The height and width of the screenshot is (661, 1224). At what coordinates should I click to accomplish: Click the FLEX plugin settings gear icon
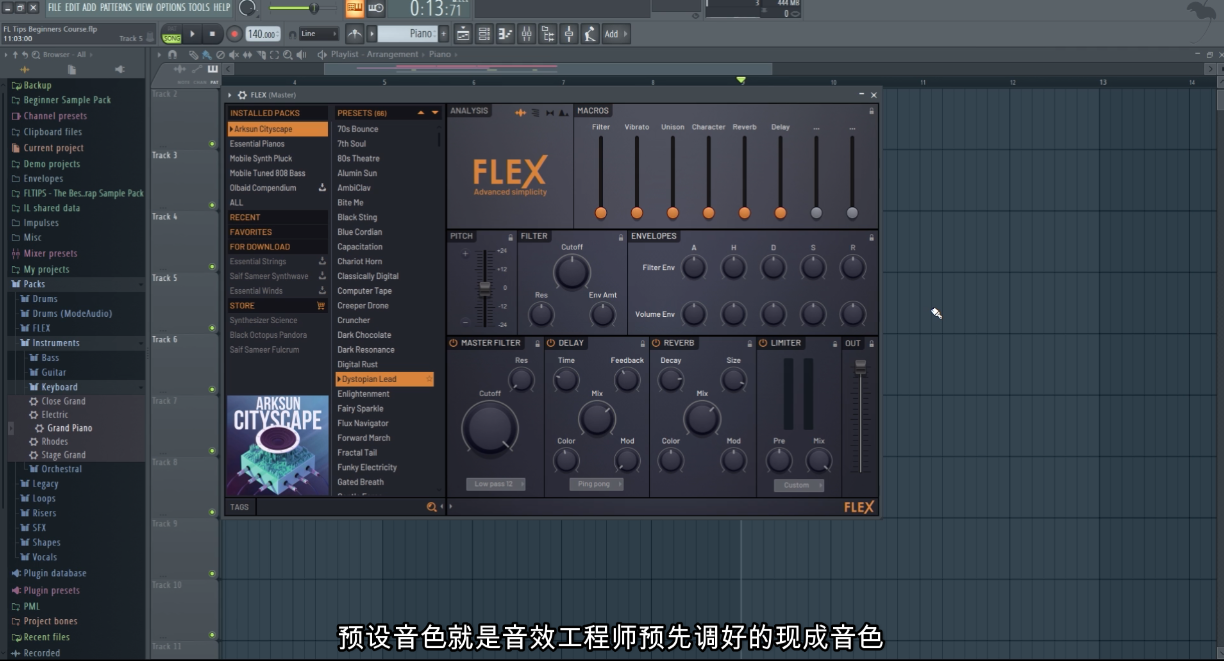click(242, 95)
